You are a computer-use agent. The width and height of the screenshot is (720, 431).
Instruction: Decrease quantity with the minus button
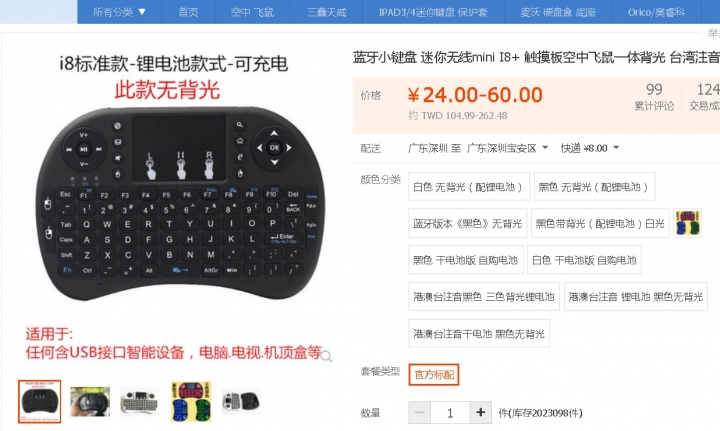click(419, 412)
